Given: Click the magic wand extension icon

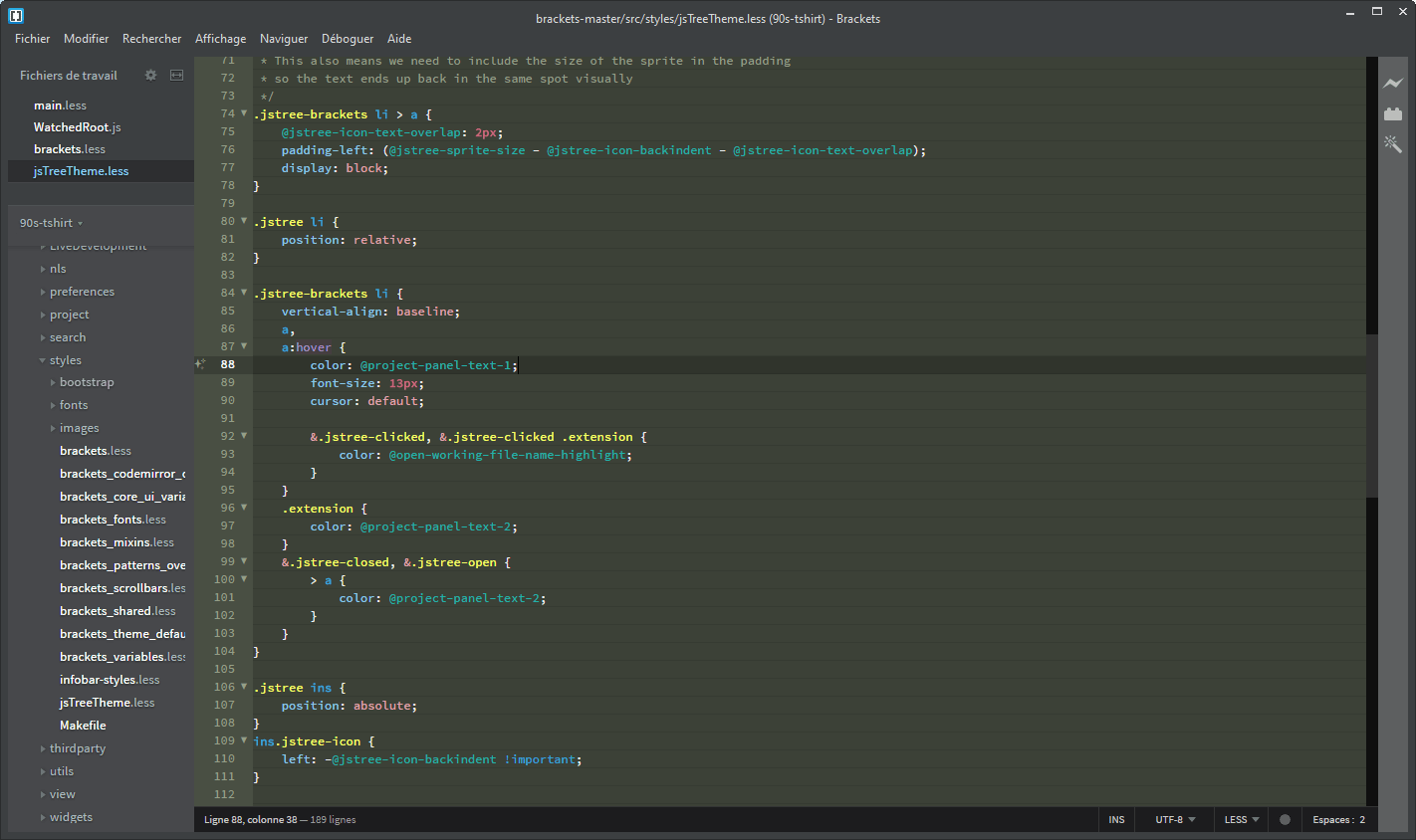Looking at the screenshot, I should tap(1393, 143).
